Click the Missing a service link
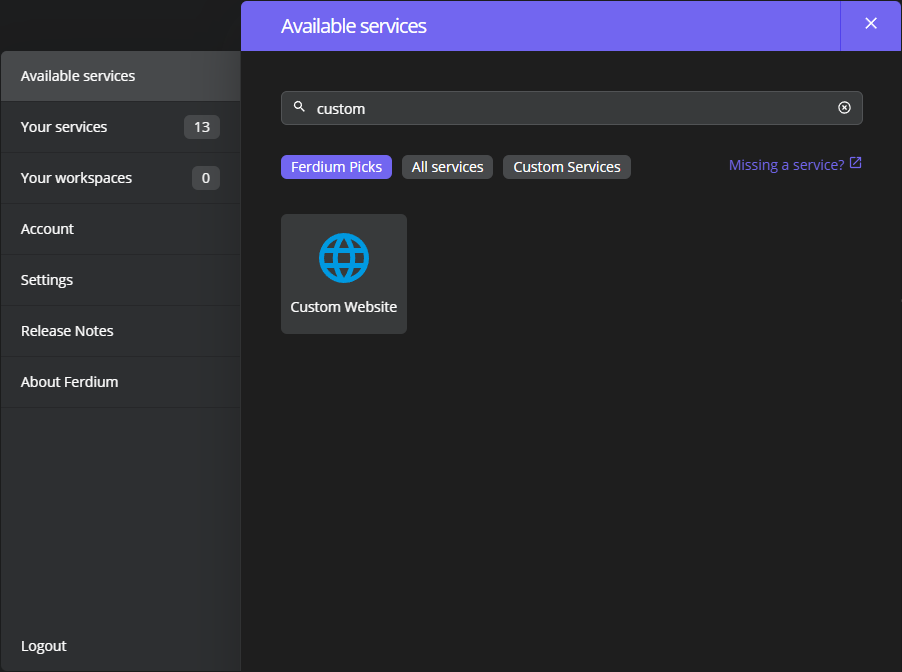The height and width of the screenshot is (672, 902). point(787,164)
